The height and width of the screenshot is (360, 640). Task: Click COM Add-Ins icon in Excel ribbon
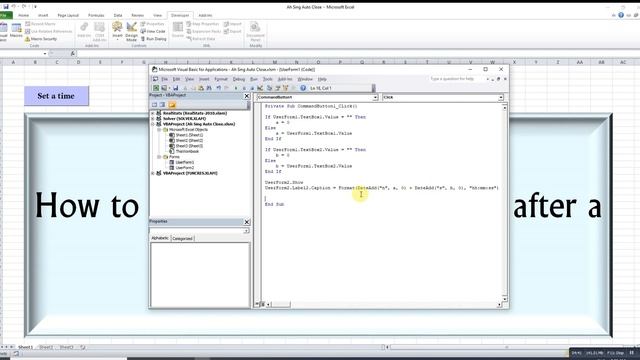point(100,31)
